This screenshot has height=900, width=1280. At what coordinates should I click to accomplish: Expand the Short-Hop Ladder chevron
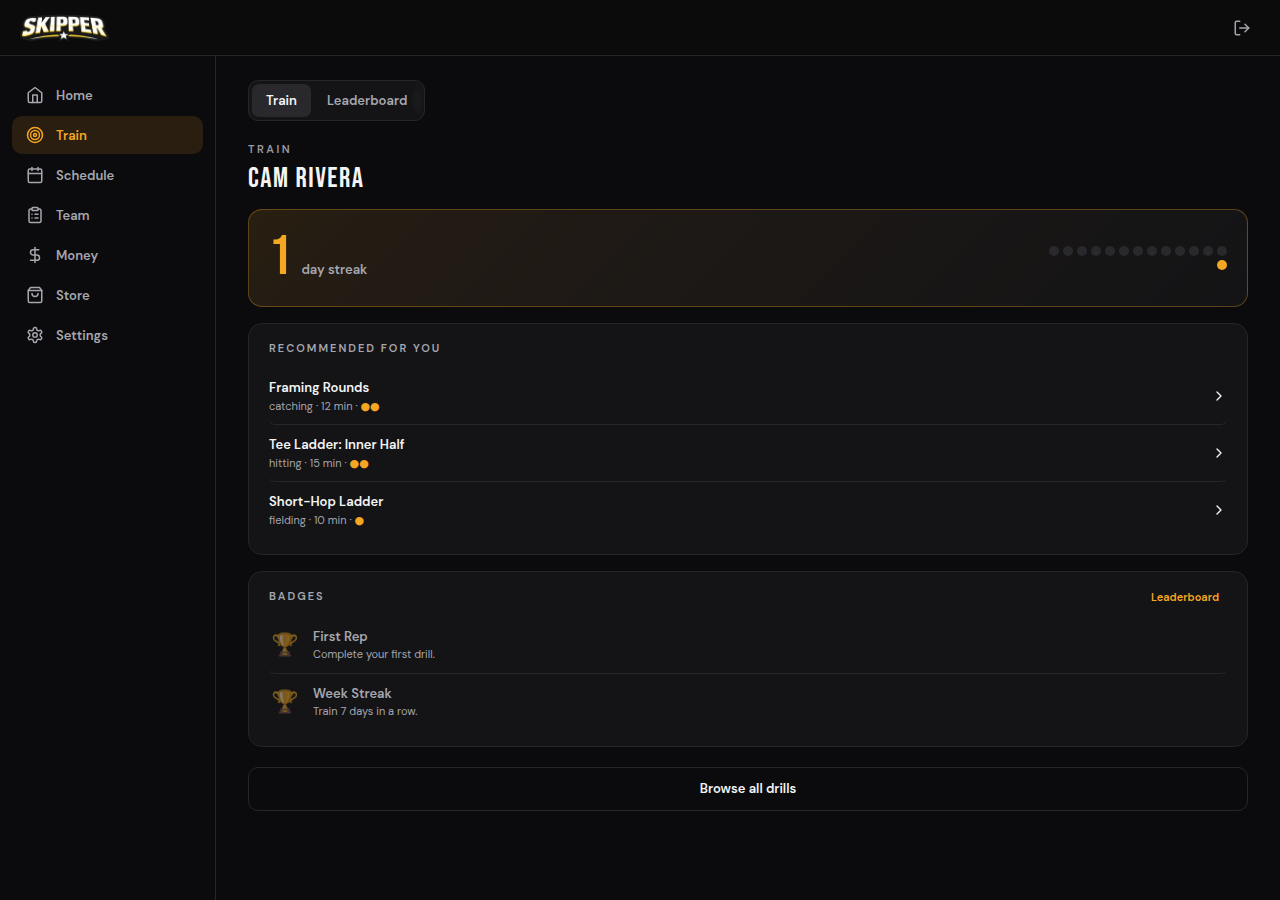click(1219, 510)
